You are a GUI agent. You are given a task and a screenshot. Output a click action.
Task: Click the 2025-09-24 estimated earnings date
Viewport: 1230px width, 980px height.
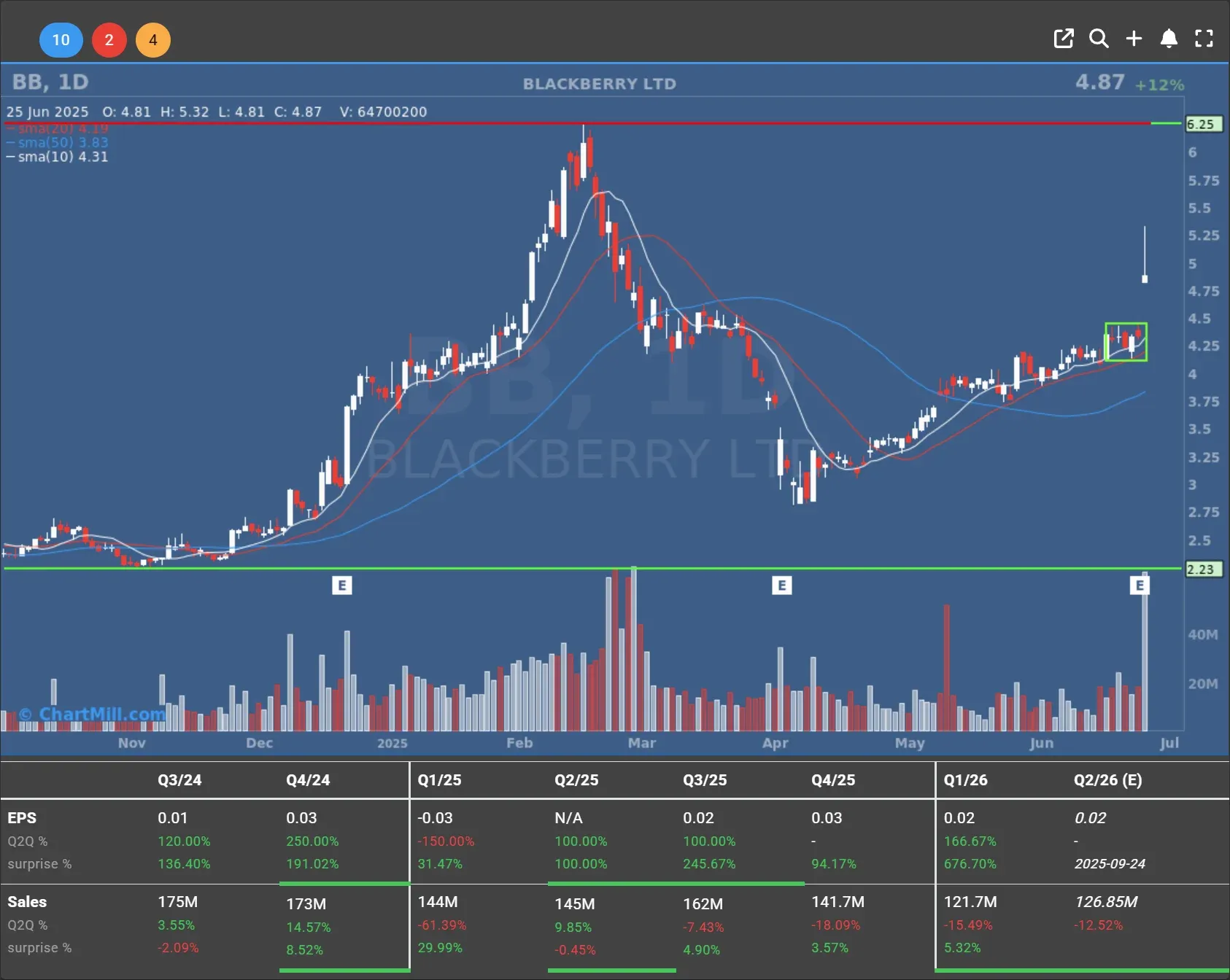pyautogui.click(x=1110, y=864)
